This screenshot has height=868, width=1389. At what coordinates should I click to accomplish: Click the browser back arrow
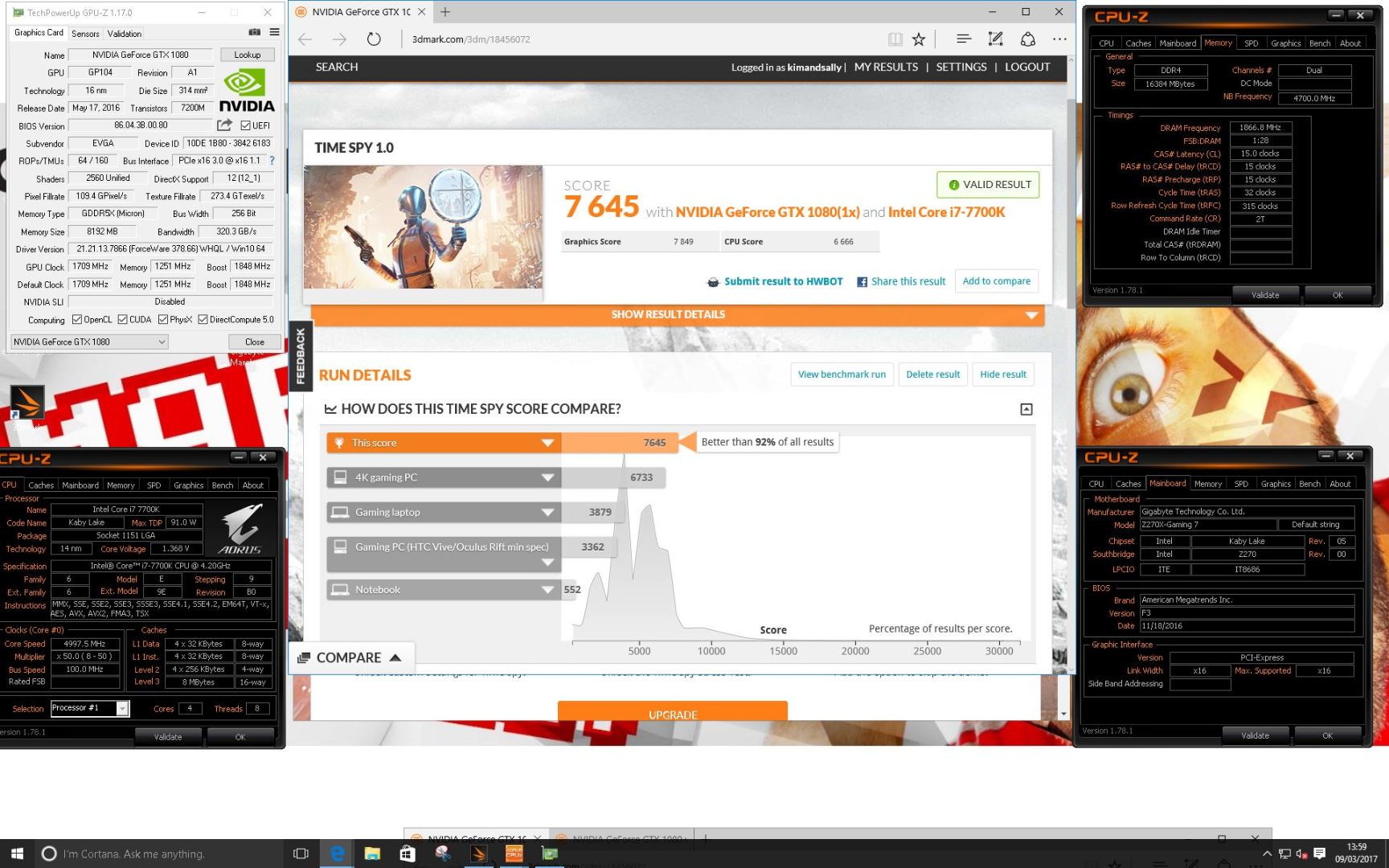(x=305, y=39)
